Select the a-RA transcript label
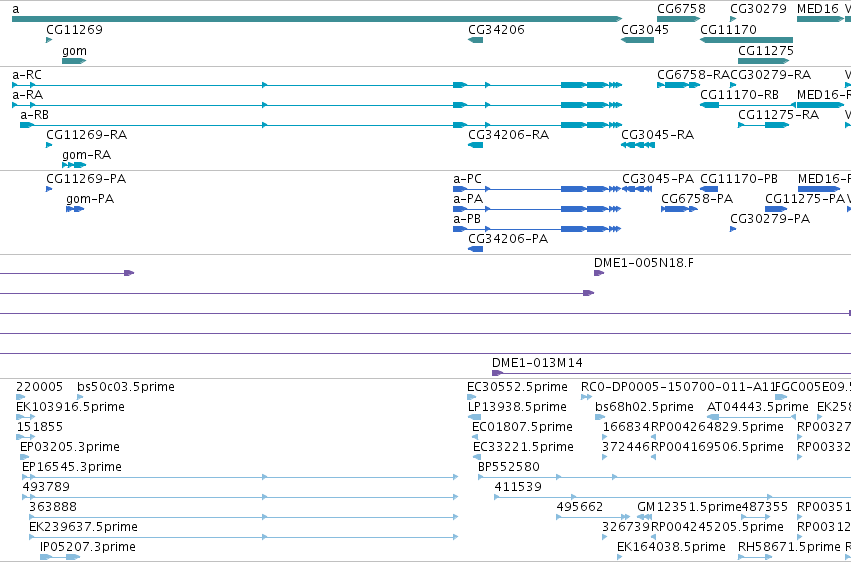 [27, 95]
